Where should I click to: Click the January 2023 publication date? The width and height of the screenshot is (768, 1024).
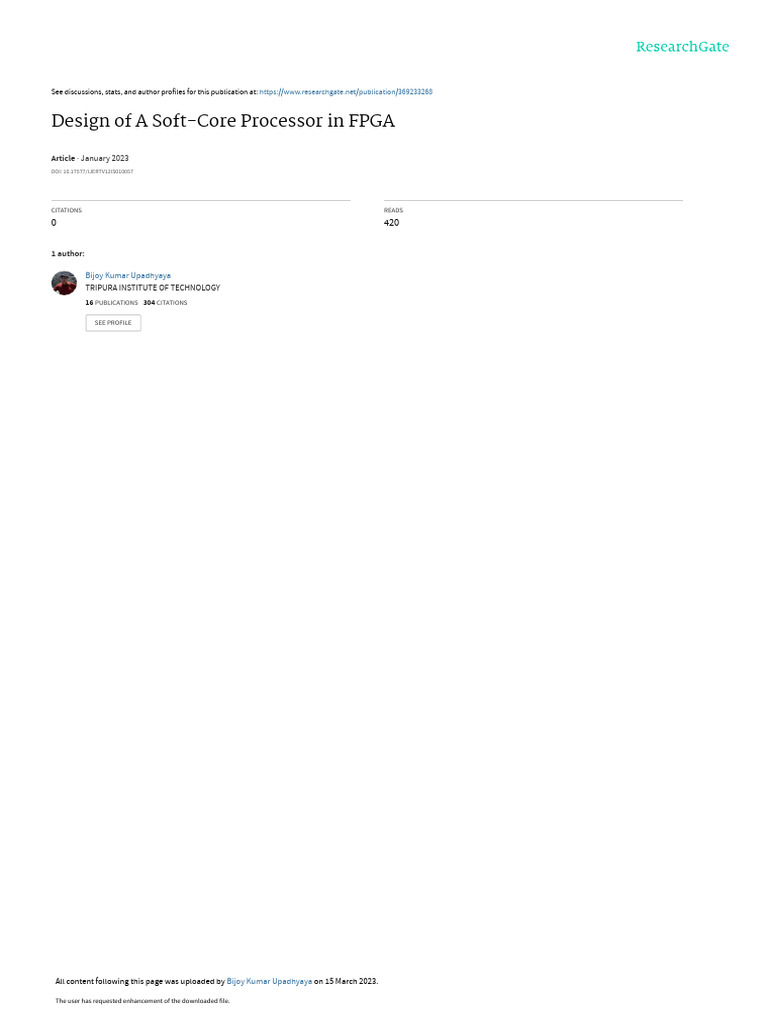point(104,158)
